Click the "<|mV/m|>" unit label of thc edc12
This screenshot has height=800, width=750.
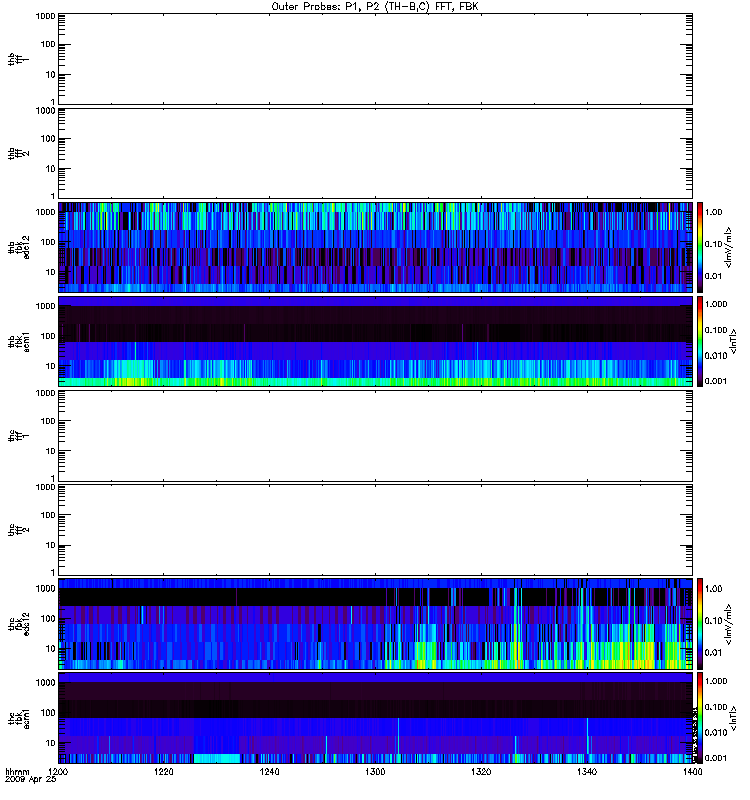(x=729, y=624)
